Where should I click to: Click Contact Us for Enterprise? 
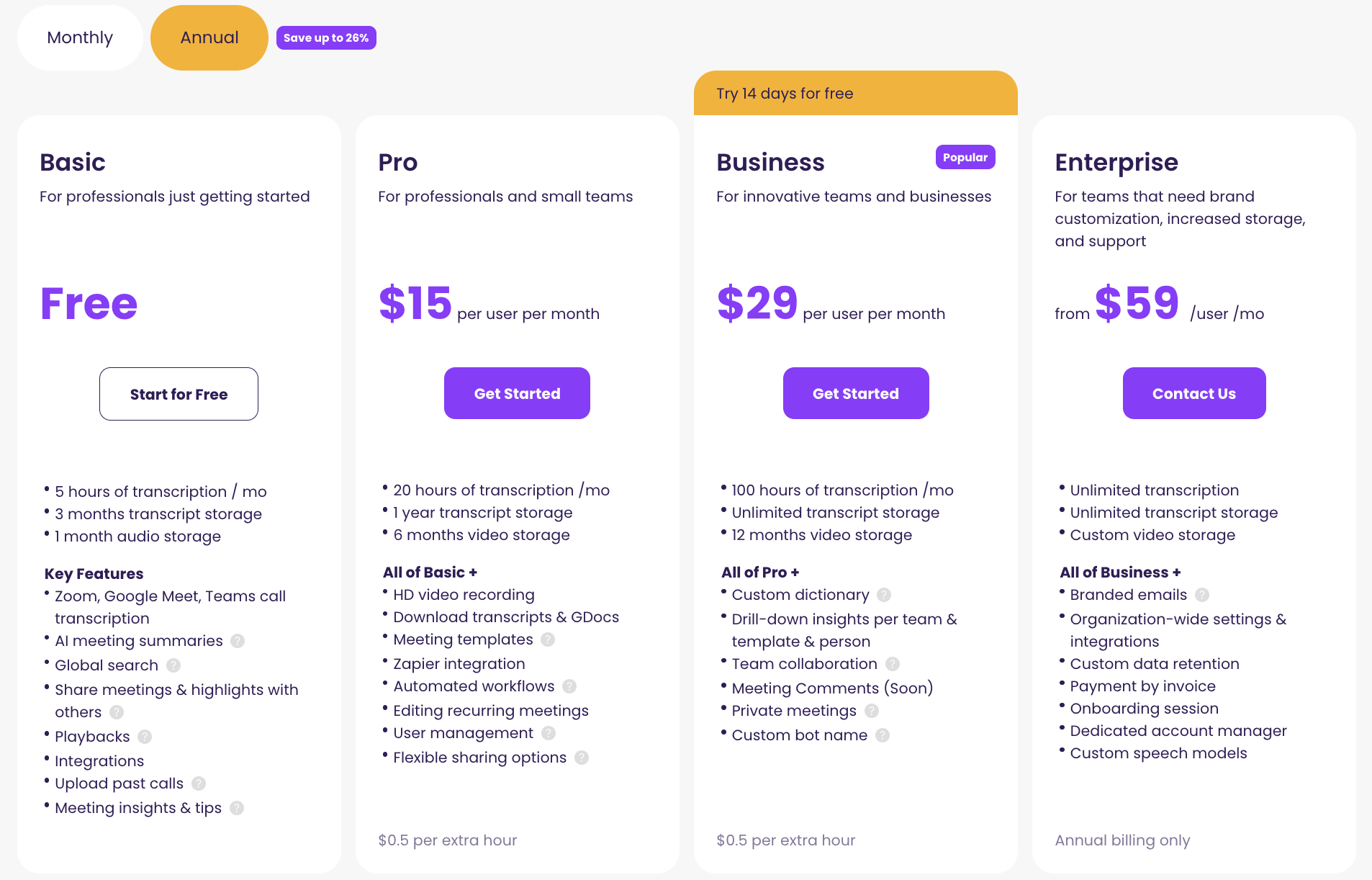[1194, 393]
